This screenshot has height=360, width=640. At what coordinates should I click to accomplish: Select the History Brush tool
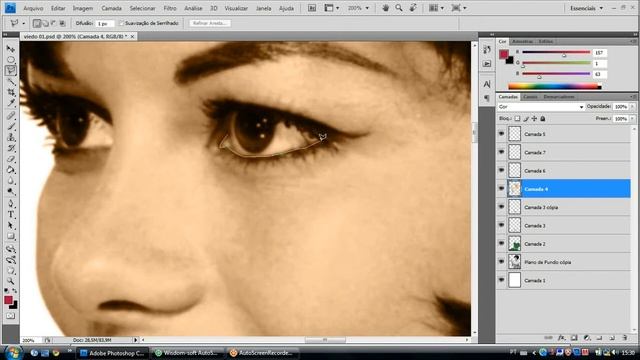point(11,148)
